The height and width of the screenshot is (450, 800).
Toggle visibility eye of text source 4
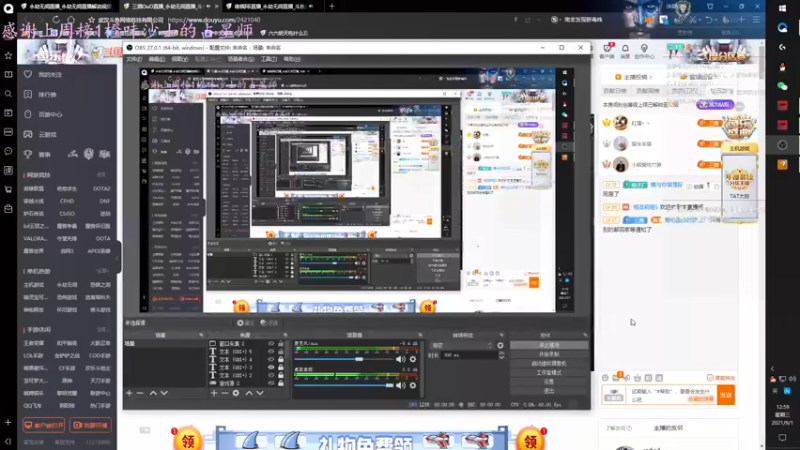point(271,359)
